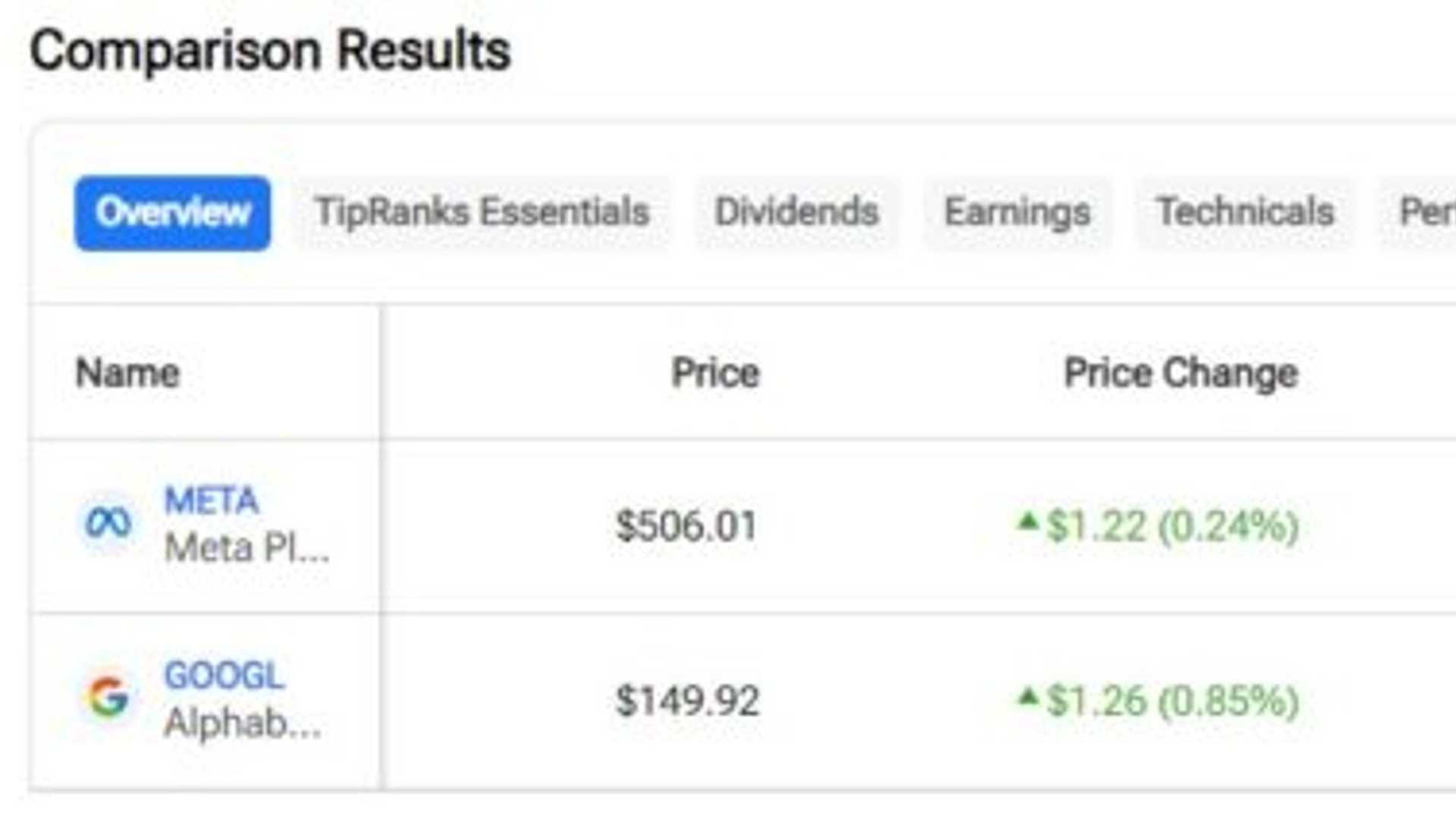Sort the table by the Name column
Screen dimensions: 1456x819
(x=127, y=372)
